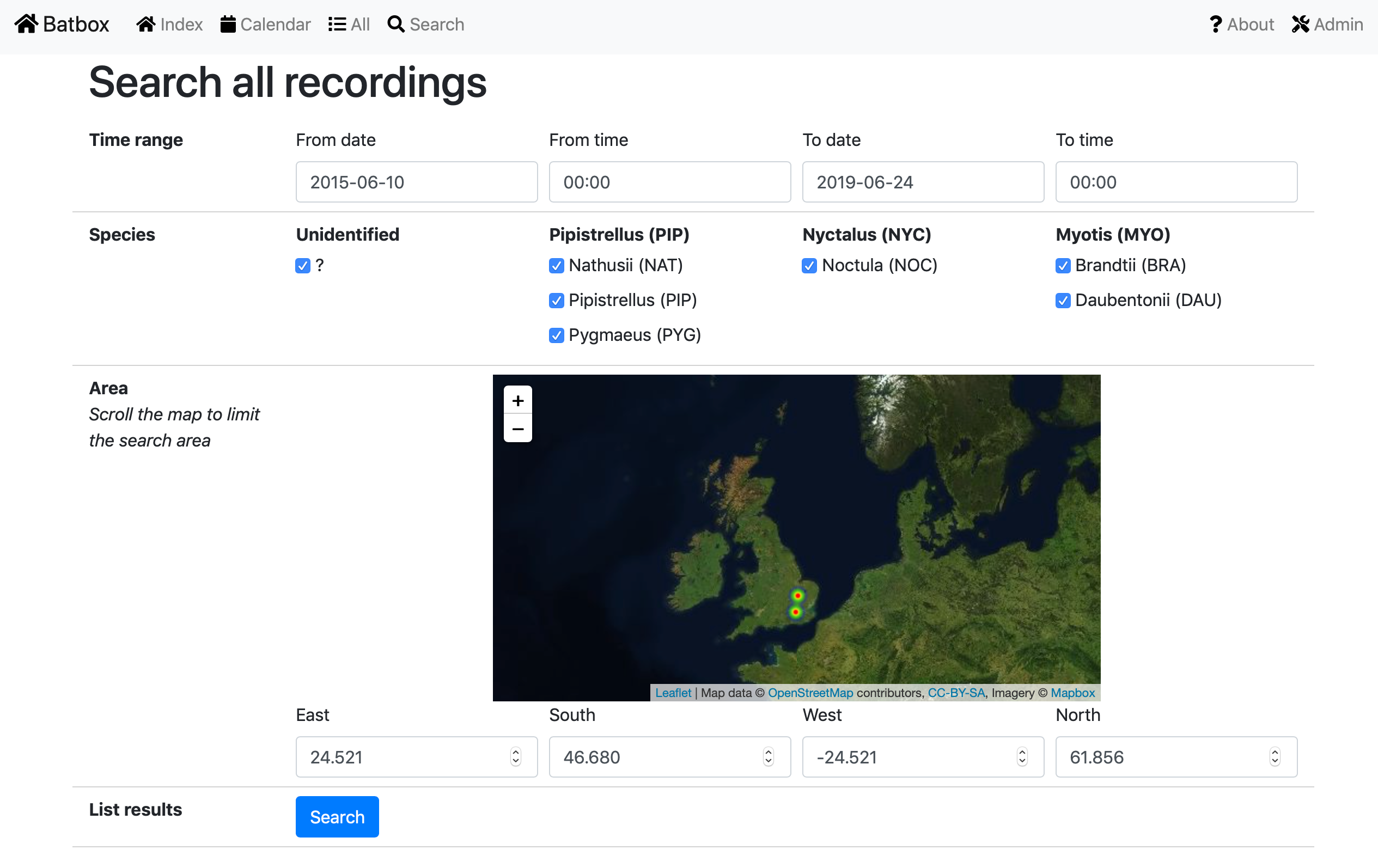Open the Index page via house icon

(146, 25)
